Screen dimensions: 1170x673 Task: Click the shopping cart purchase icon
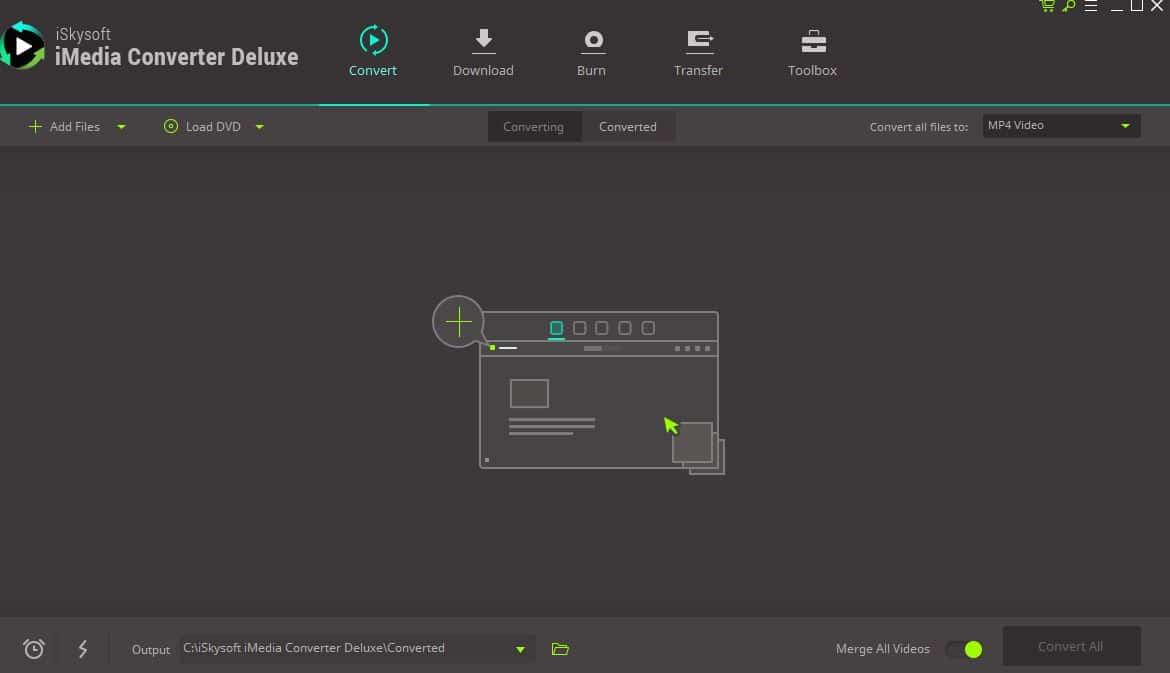pos(1046,6)
